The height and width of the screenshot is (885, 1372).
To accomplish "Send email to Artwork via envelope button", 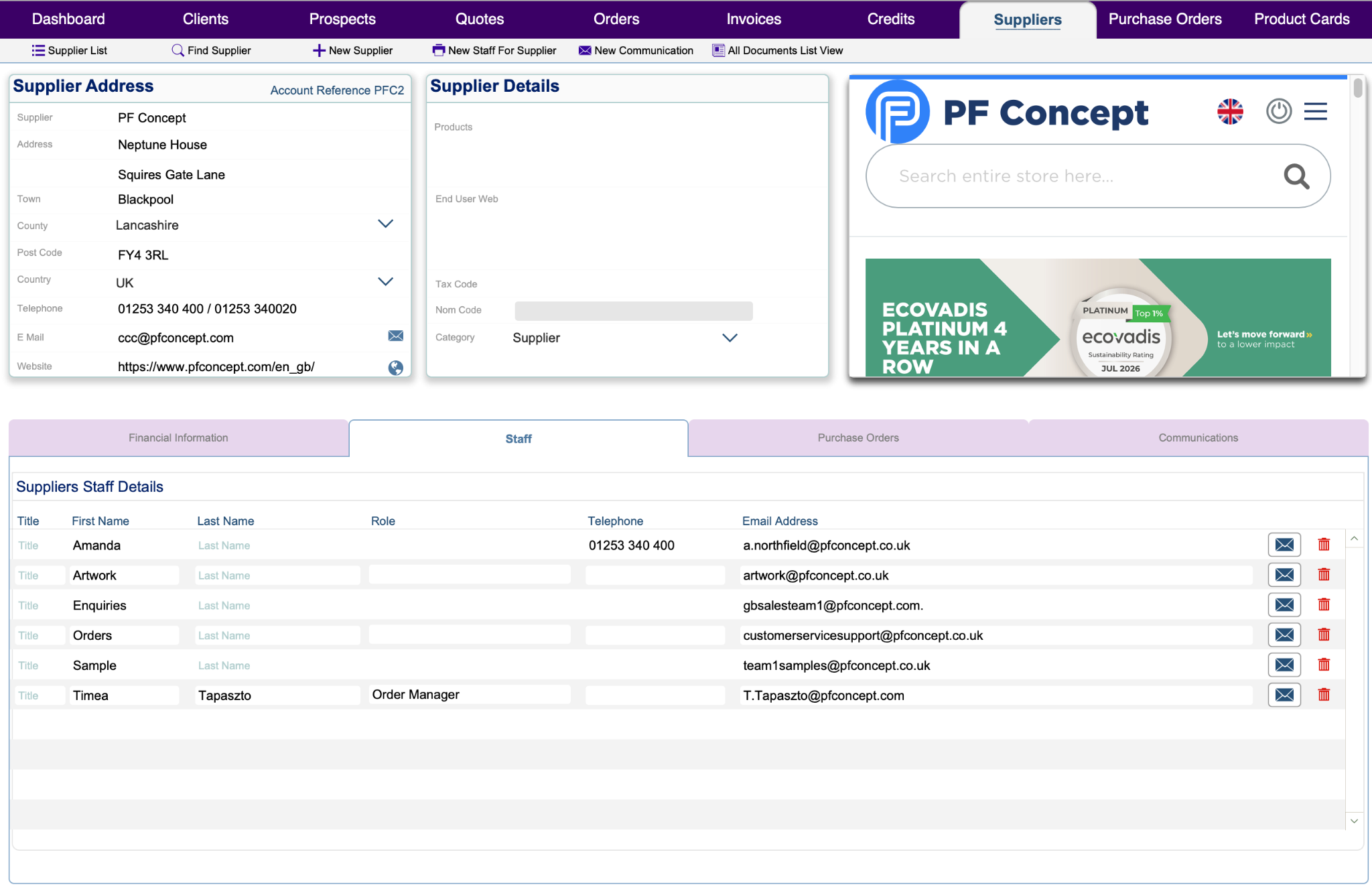I will tap(1284, 575).
